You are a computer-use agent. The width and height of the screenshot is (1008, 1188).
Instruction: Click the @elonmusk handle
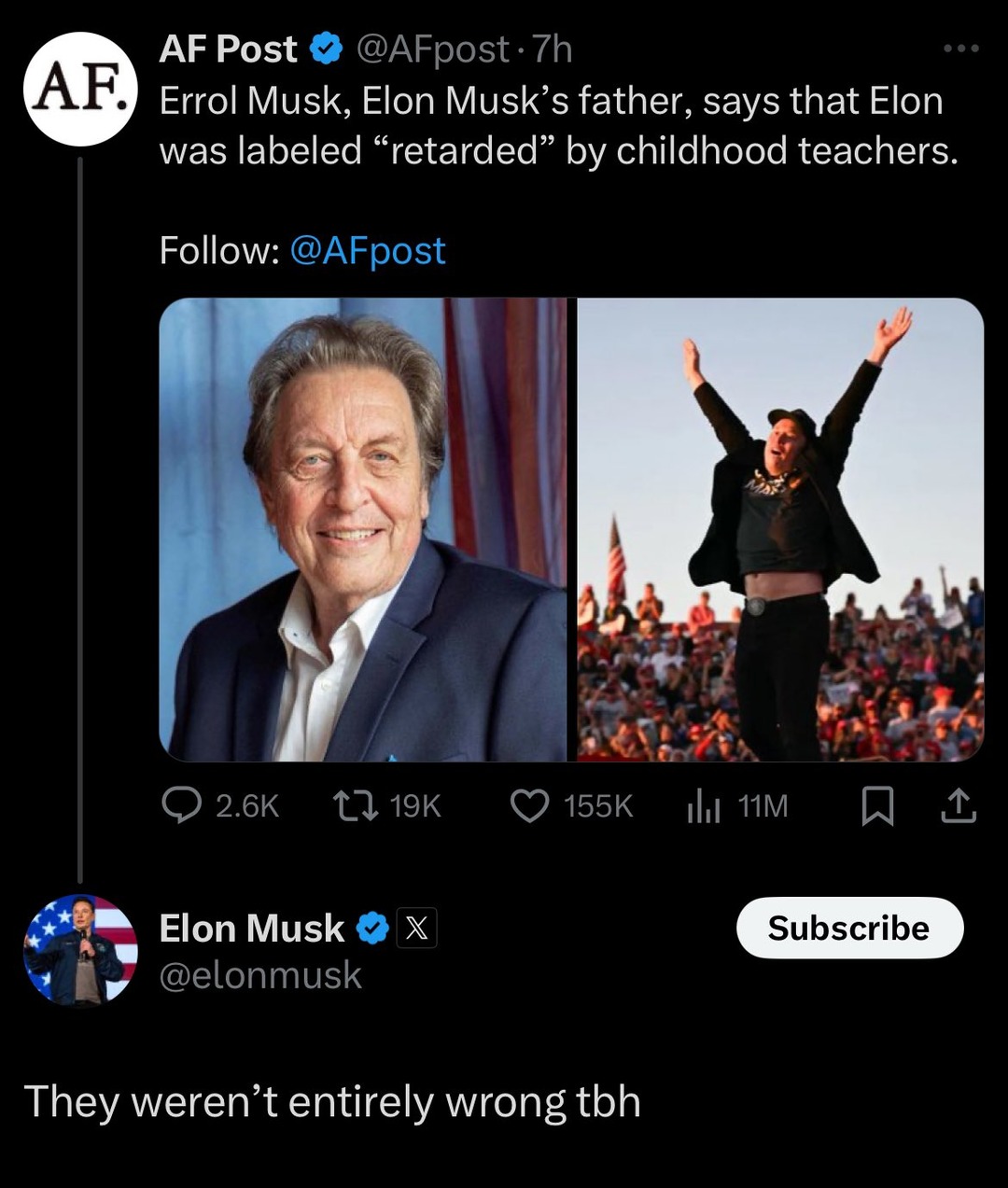pos(263,975)
